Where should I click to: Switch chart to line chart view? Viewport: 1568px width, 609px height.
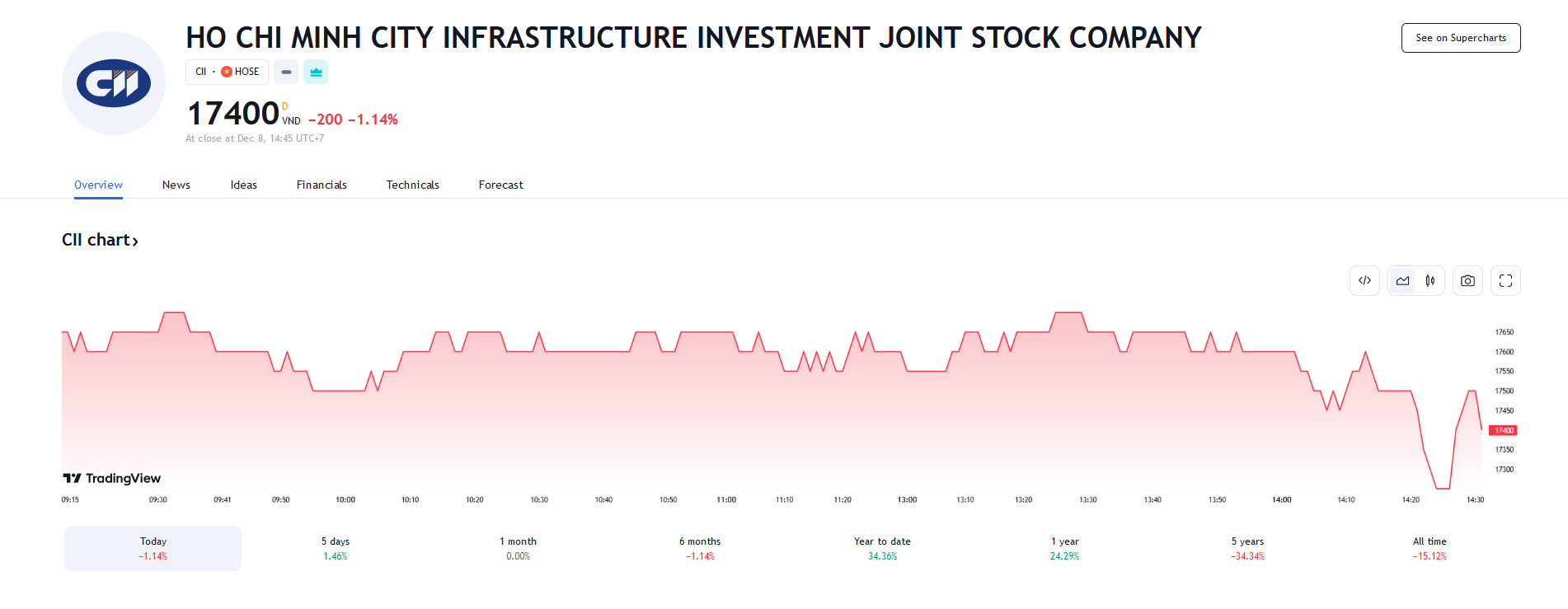coord(1402,280)
